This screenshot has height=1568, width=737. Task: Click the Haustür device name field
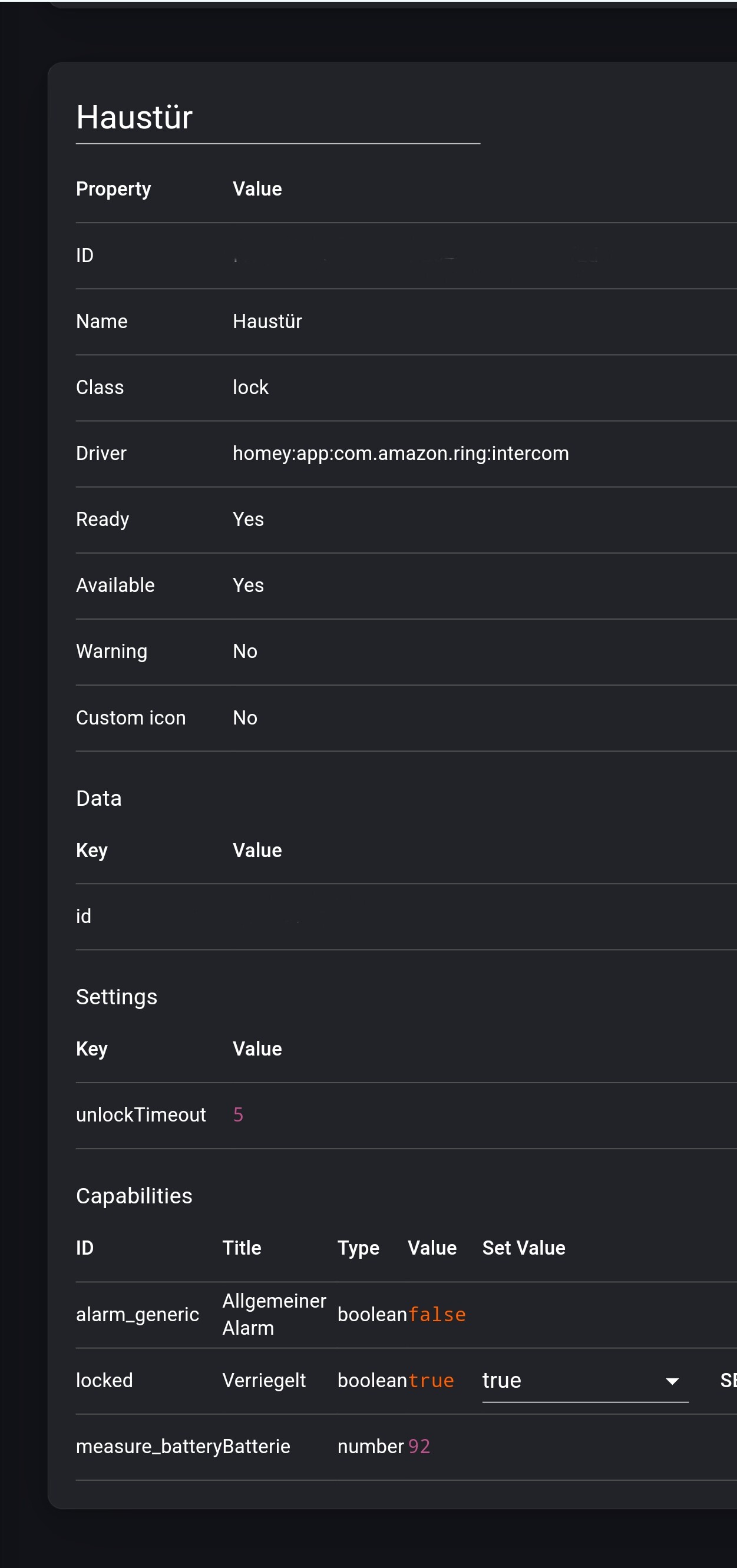[277, 117]
